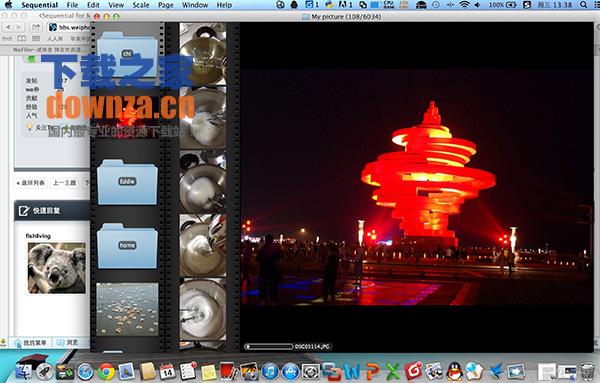Screen dimensions: 600x383
Task: Click the koala avatar of fishliving
Action: [57, 268]
